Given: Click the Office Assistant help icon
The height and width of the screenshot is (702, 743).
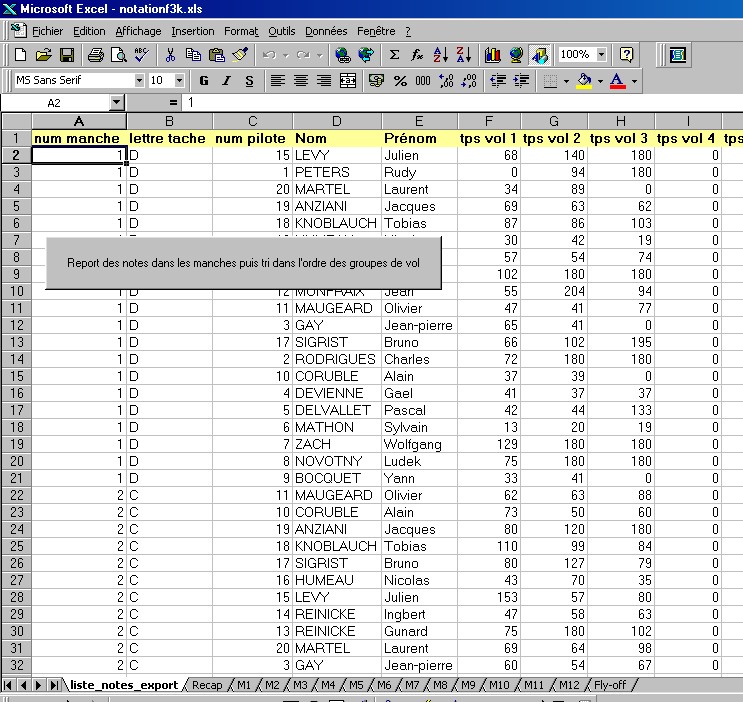Looking at the screenshot, I should point(626,55).
